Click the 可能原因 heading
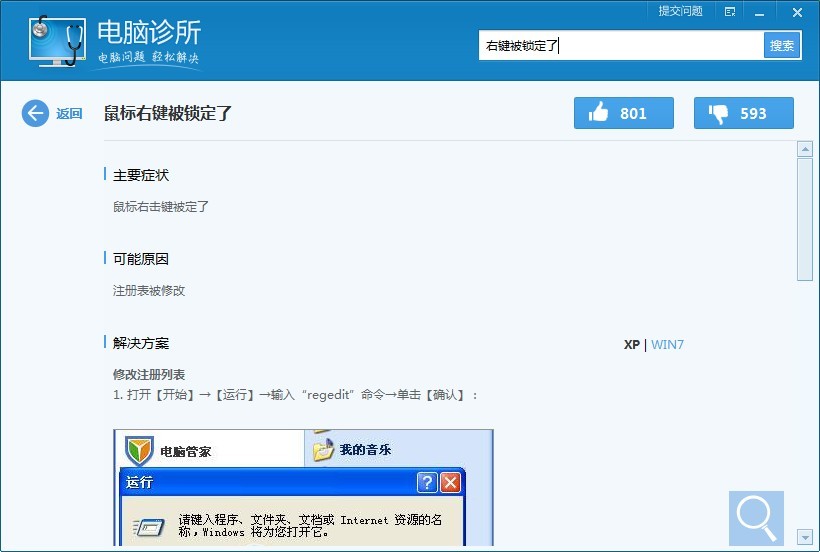 click(141, 259)
